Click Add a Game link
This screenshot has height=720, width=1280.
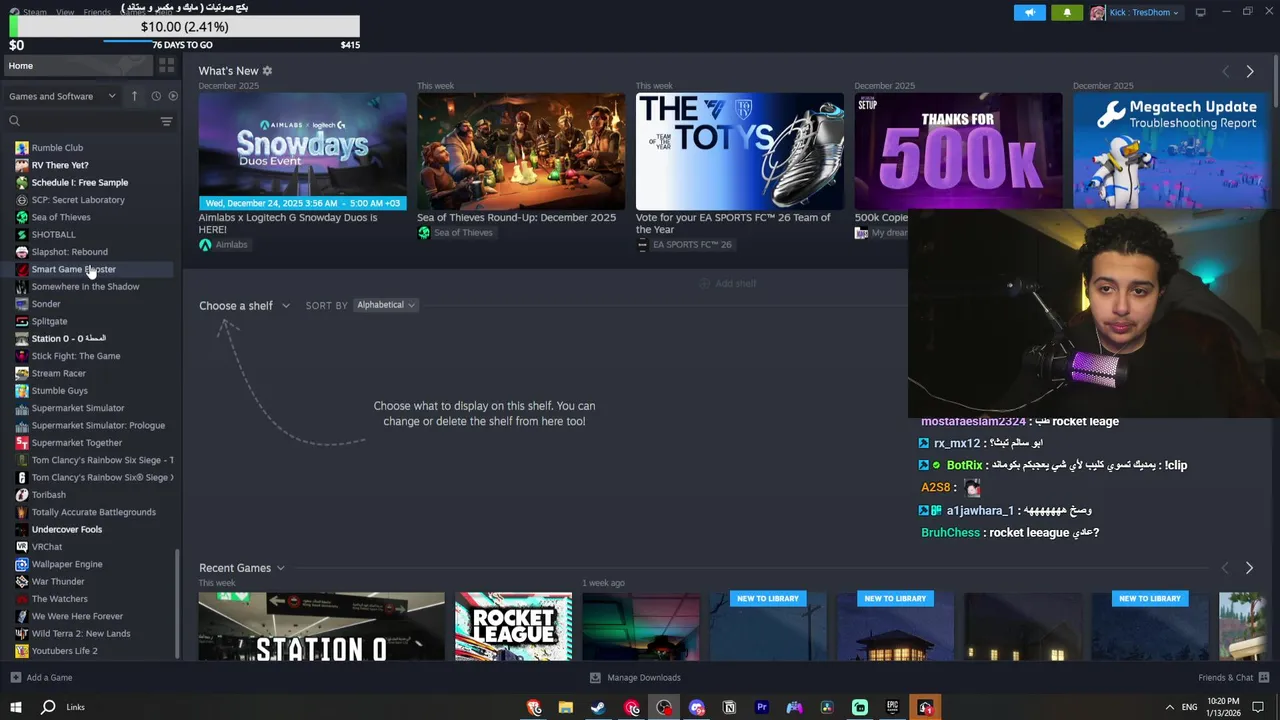click(x=49, y=677)
